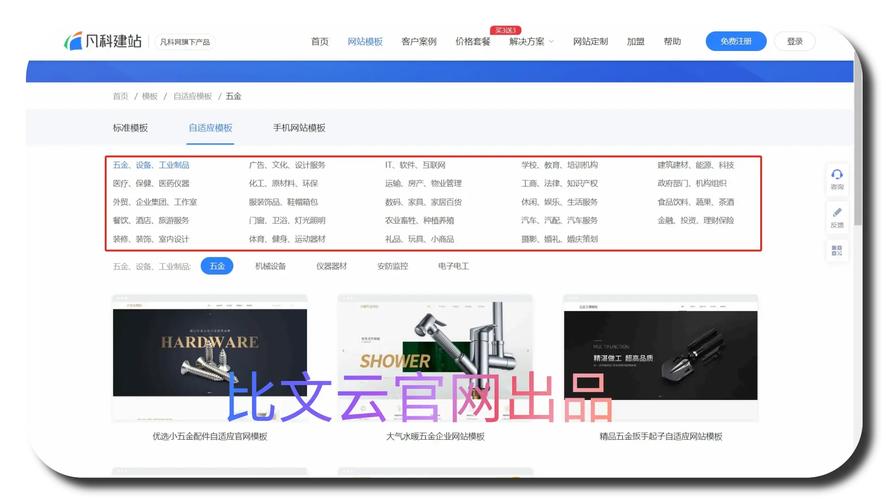Open 精品五金扳手起子自适应网站模板 title
The height and width of the screenshot is (500, 889).
(x=661, y=437)
